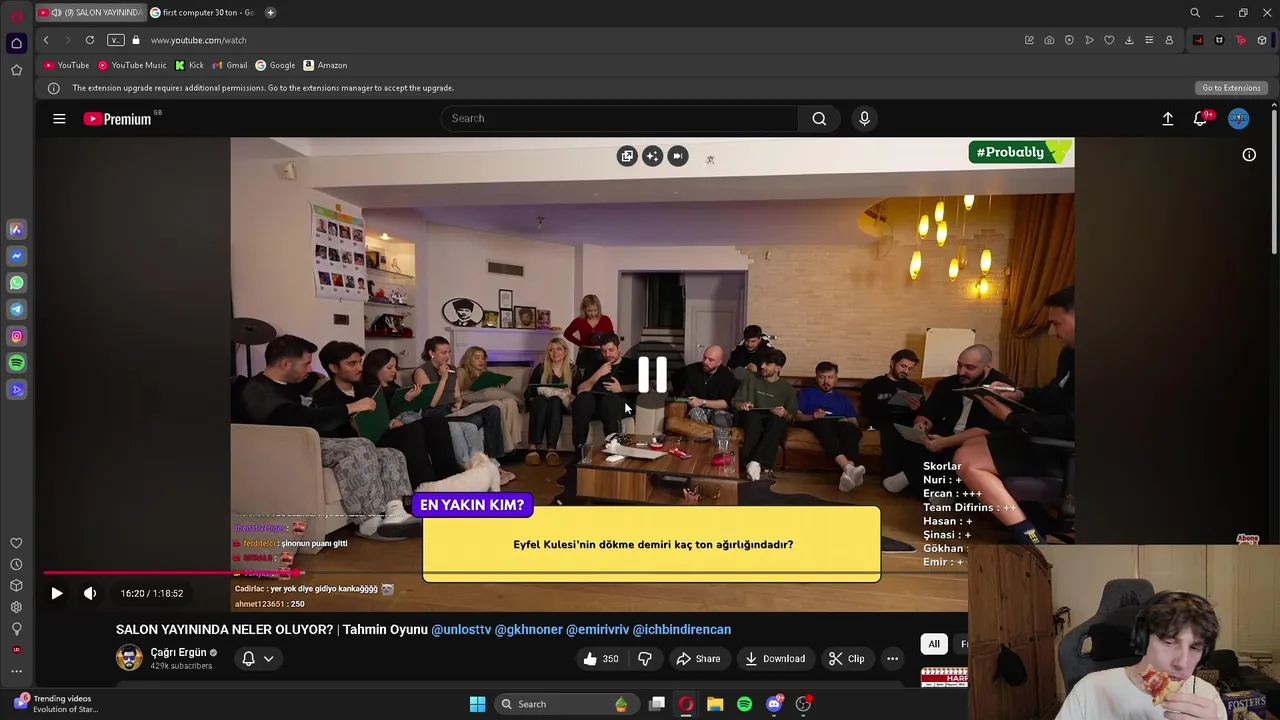The width and height of the screenshot is (1280, 720).
Task: Click sparkle overlay button on video
Action: [652, 156]
